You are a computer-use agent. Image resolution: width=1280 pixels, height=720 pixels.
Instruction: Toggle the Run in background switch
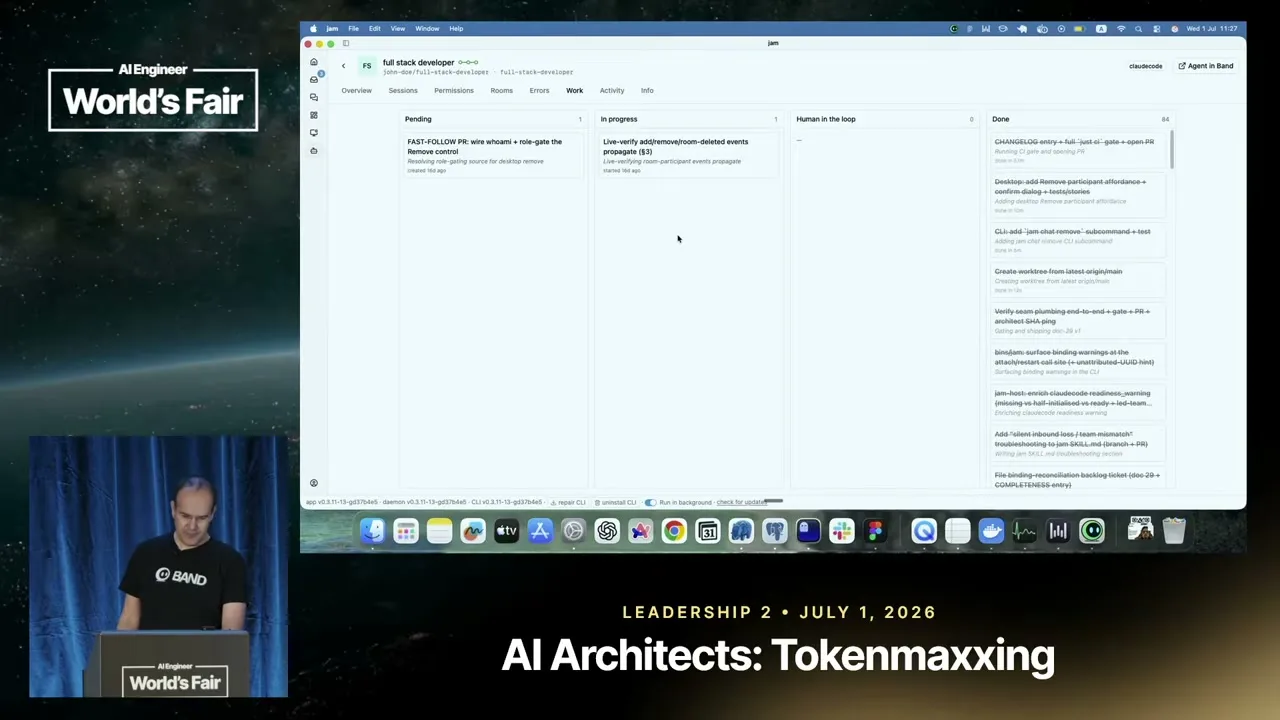[650, 502]
